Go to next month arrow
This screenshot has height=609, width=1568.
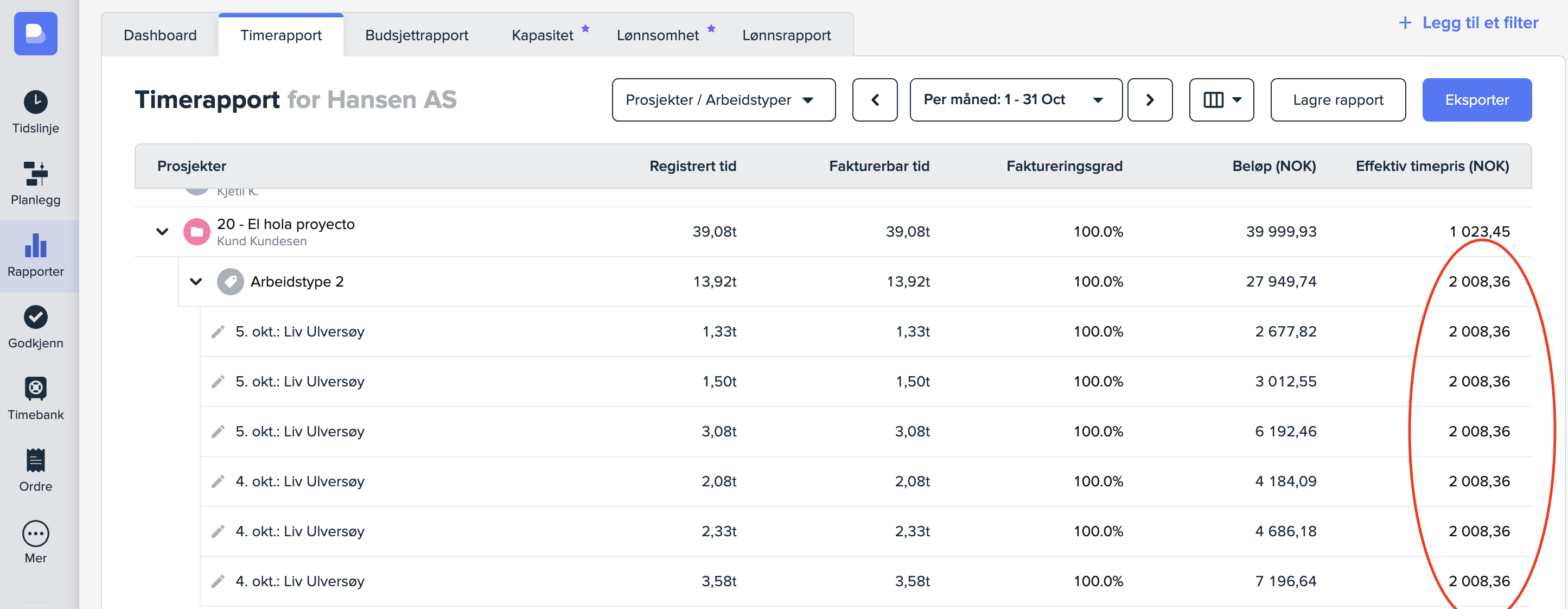pos(1149,100)
